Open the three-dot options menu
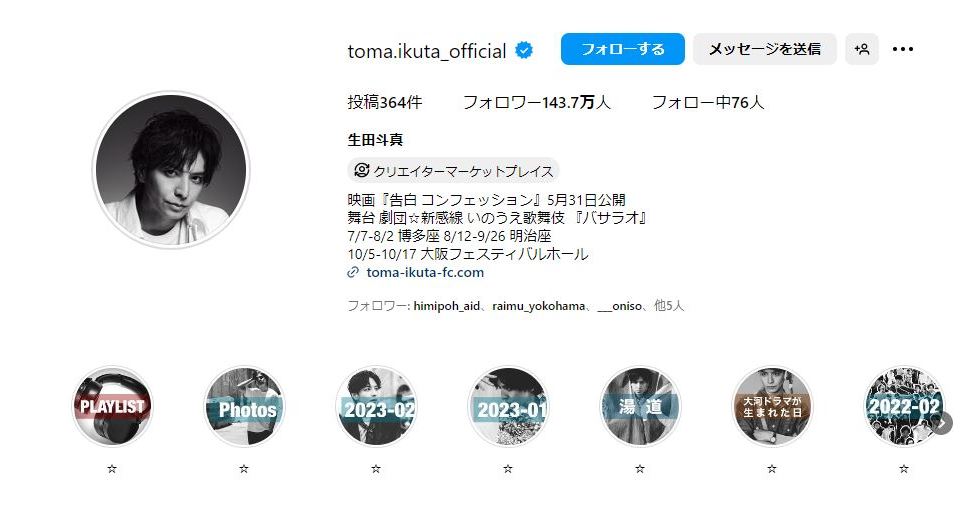This screenshot has width=976, height=511. (903, 49)
